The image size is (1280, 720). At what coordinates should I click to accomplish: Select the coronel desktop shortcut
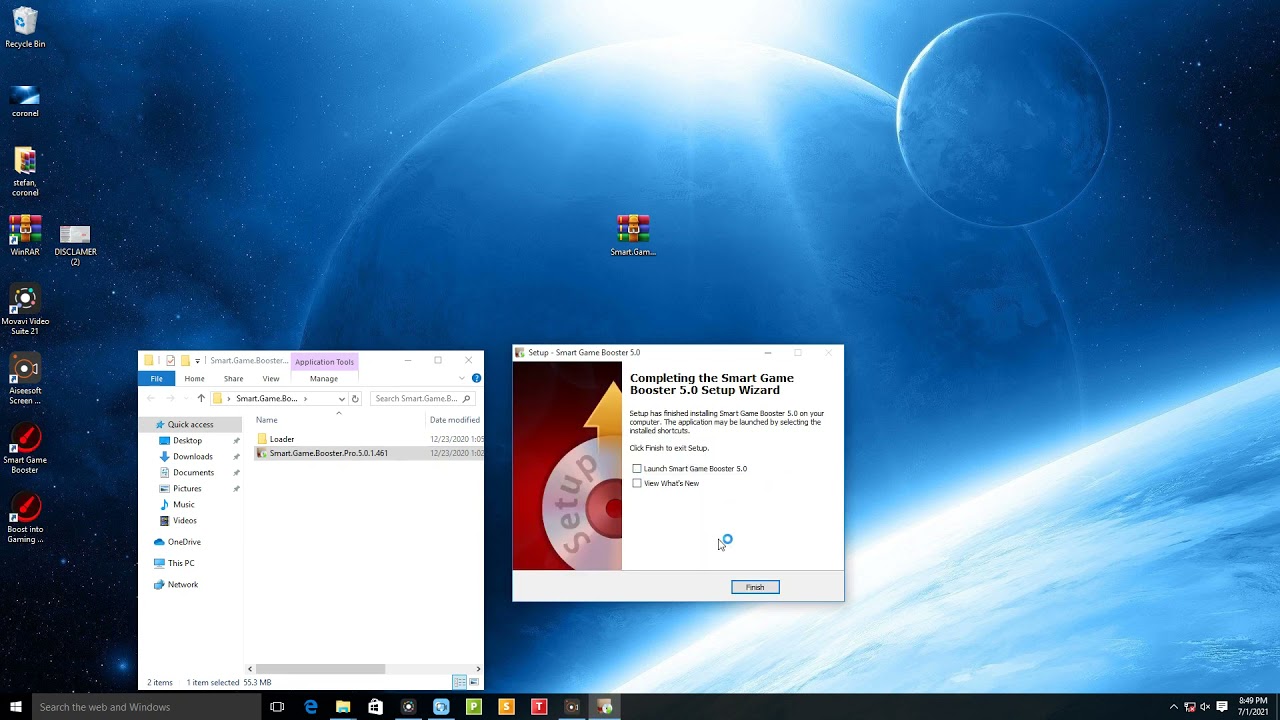25,101
